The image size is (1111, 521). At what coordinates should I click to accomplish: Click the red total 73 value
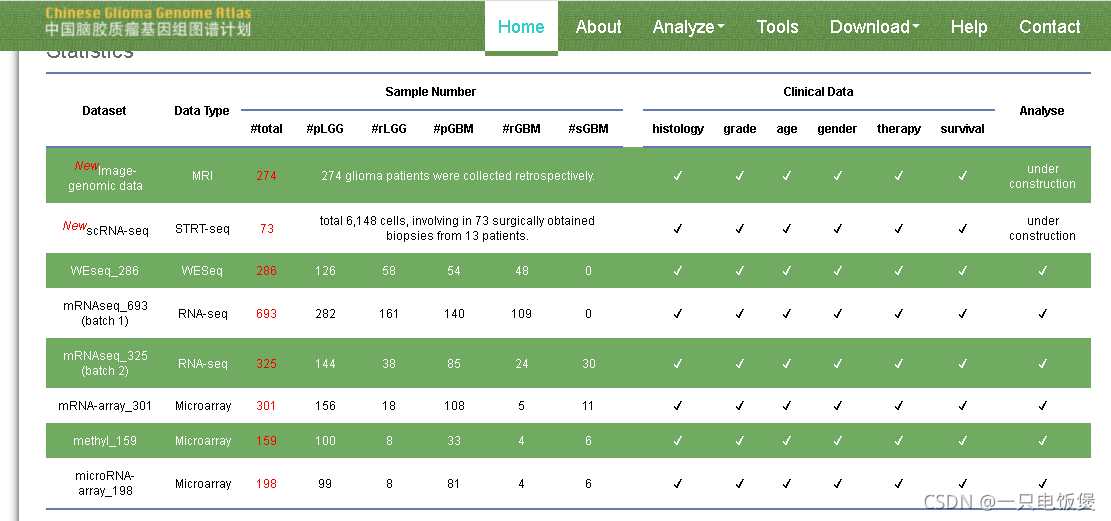pos(266,228)
